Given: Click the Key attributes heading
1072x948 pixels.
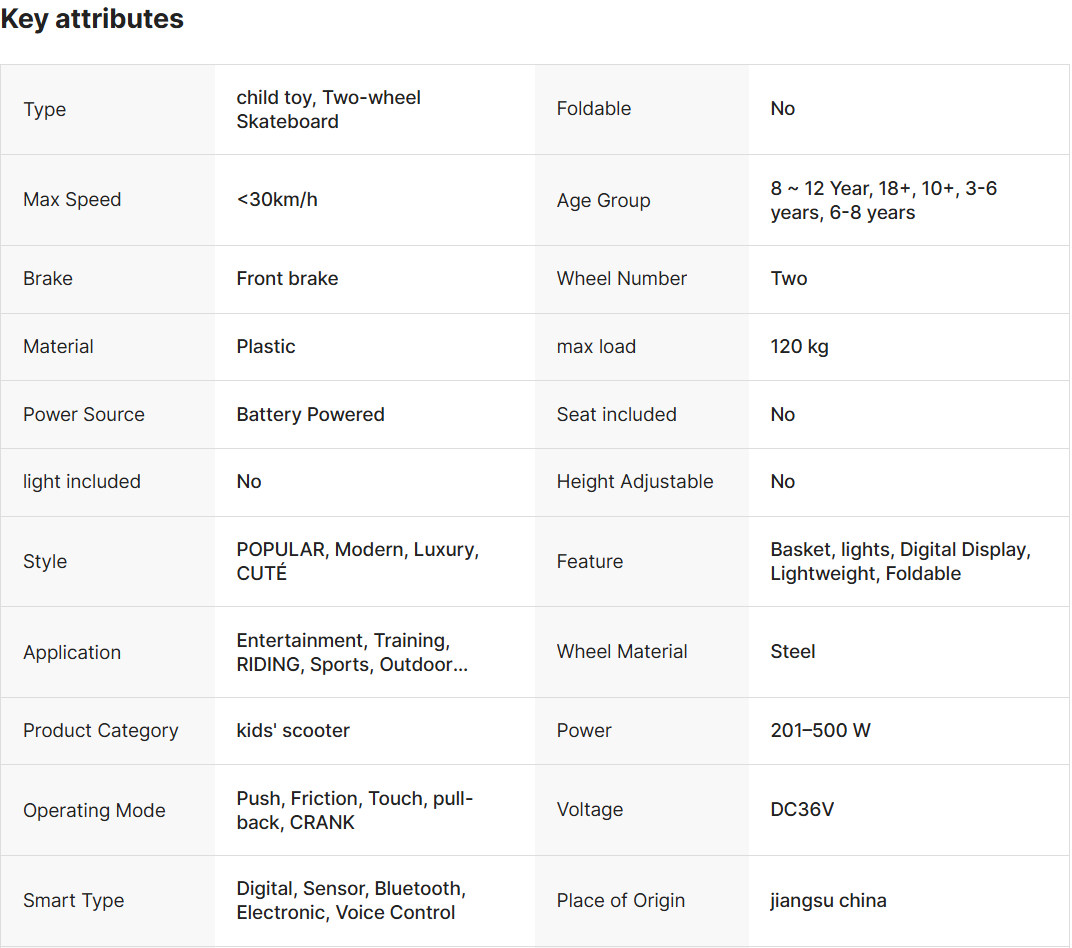Looking at the screenshot, I should 92,20.
